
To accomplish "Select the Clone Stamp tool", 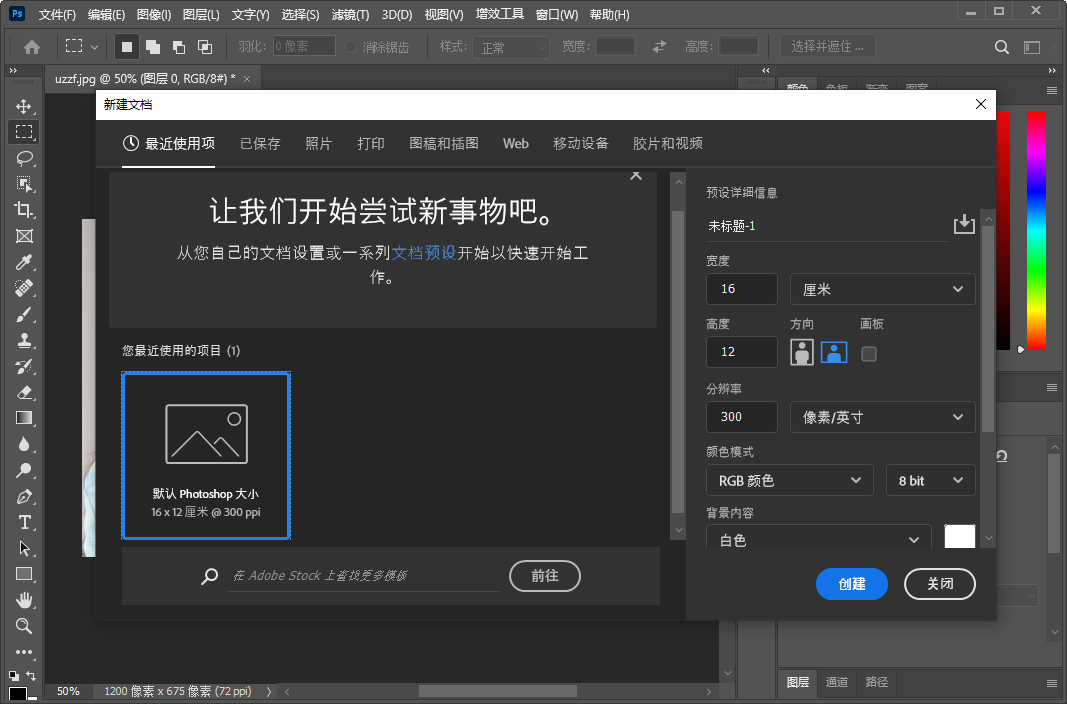I will [24, 340].
